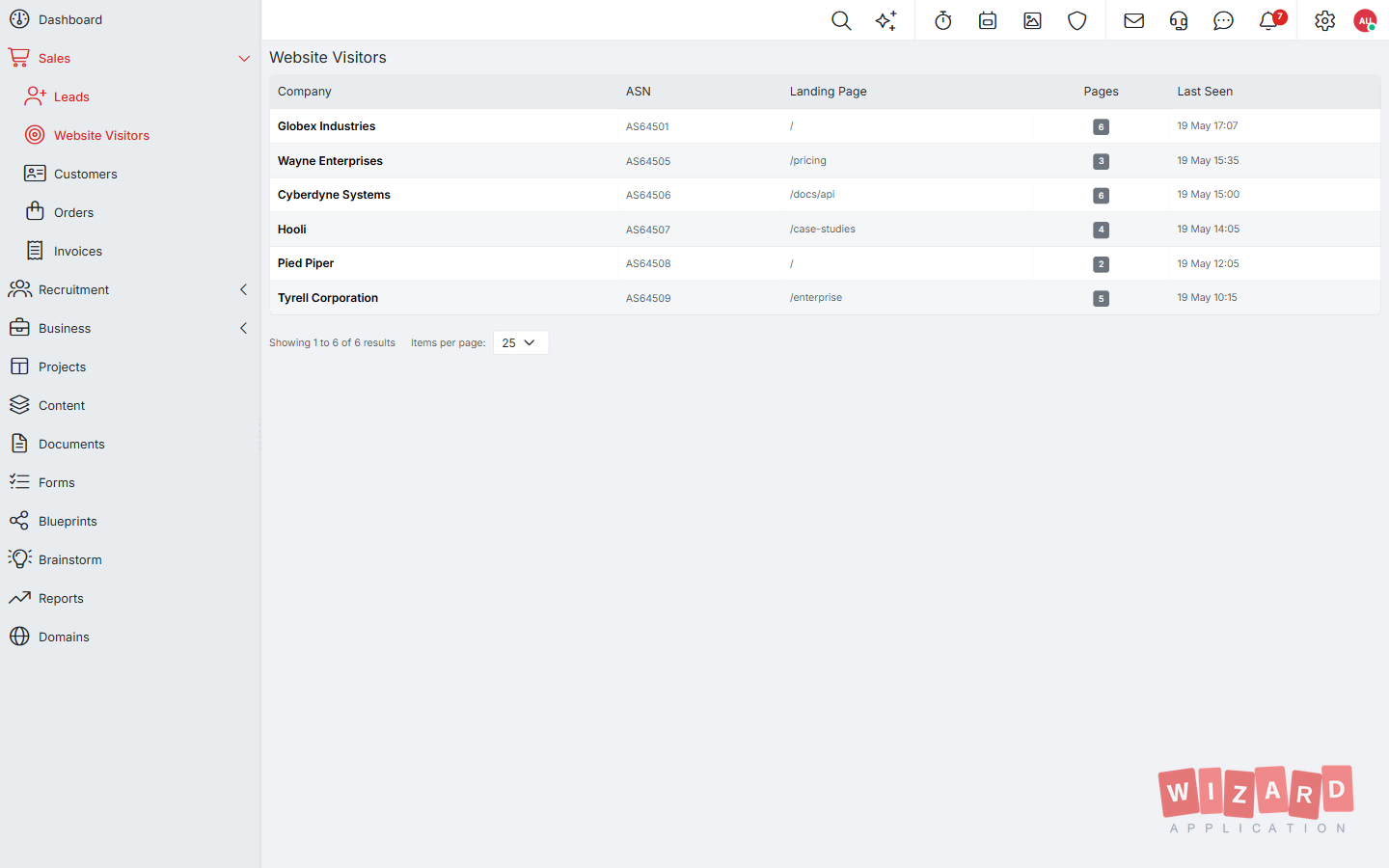
Task: Click the Website Visitors target icon
Action: click(35, 135)
